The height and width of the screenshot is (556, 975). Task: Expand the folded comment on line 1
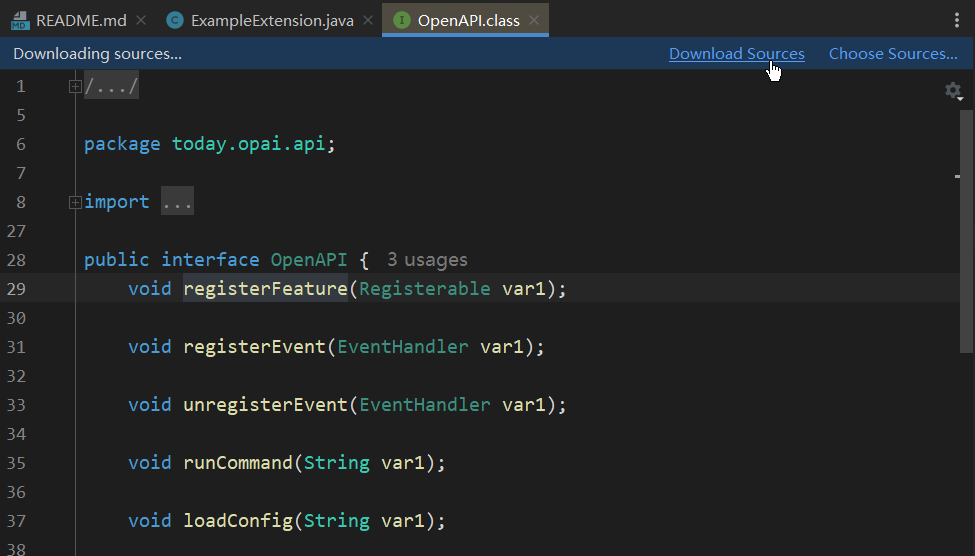coord(75,86)
